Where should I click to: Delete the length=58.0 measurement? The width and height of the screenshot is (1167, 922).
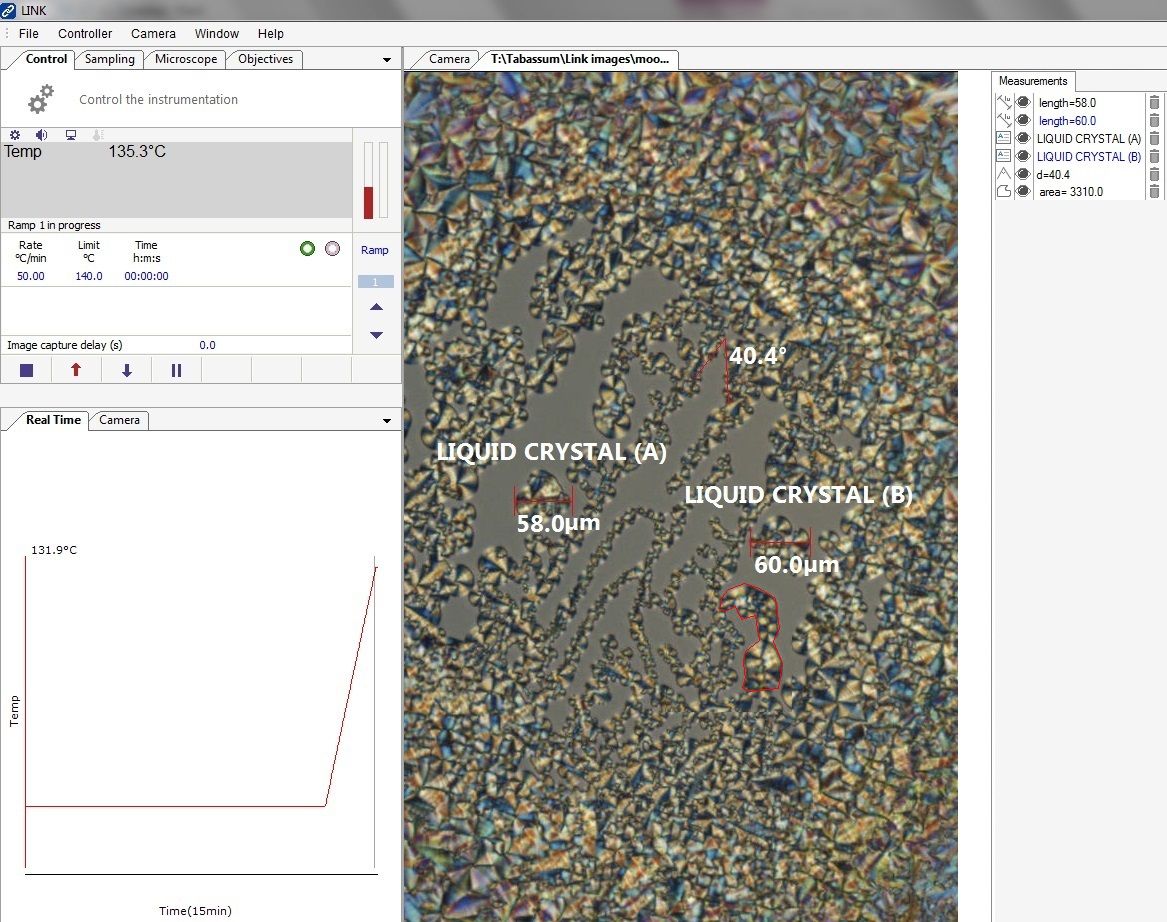pyautogui.click(x=1154, y=102)
